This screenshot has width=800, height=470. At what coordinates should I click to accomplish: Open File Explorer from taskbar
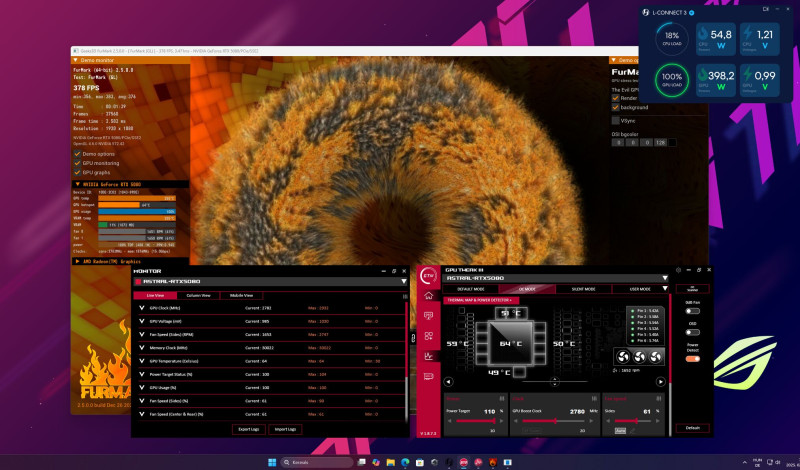(390, 462)
